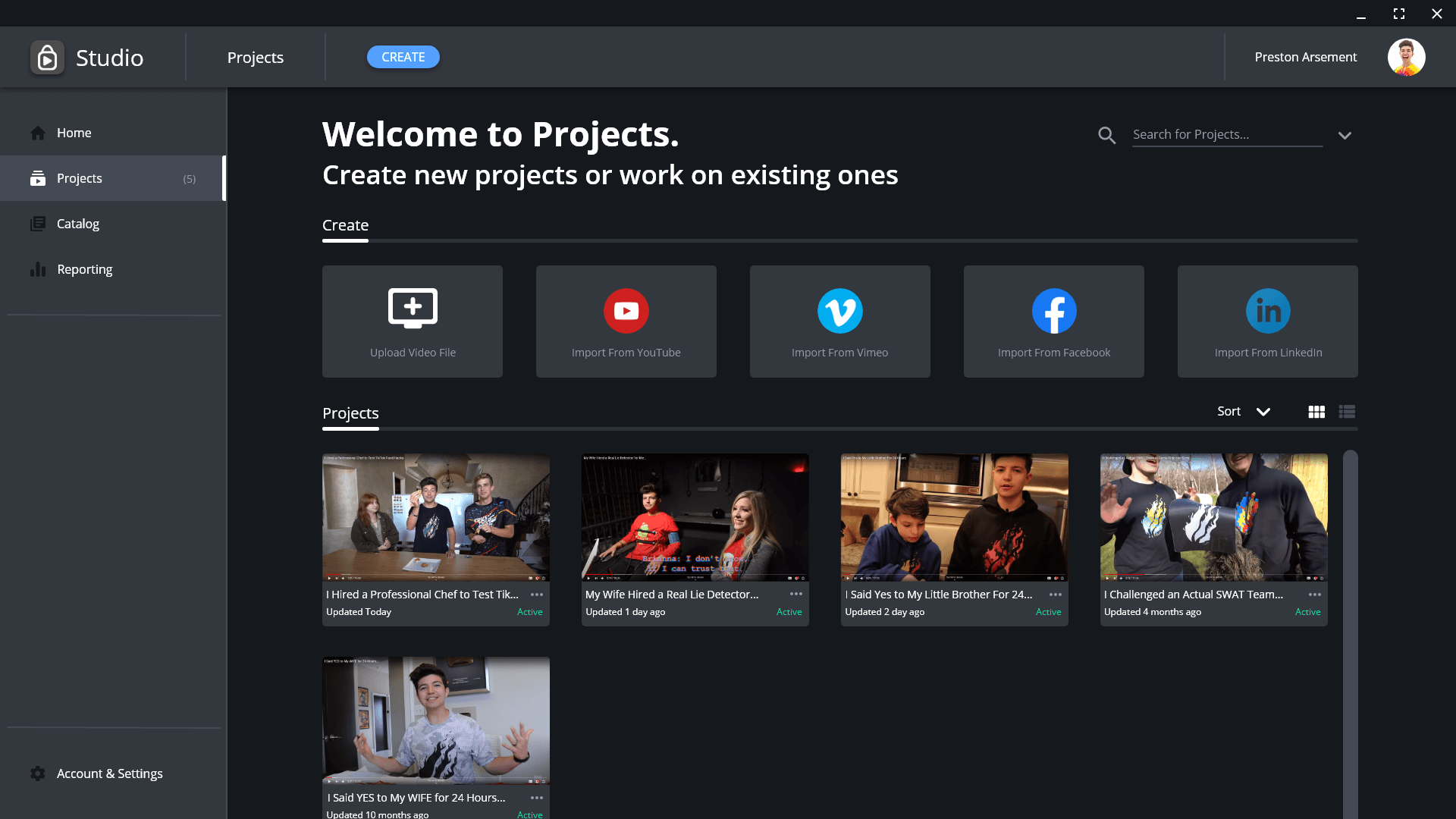
Task: Switch projects to grid view
Action: (x=1316, y=411)
